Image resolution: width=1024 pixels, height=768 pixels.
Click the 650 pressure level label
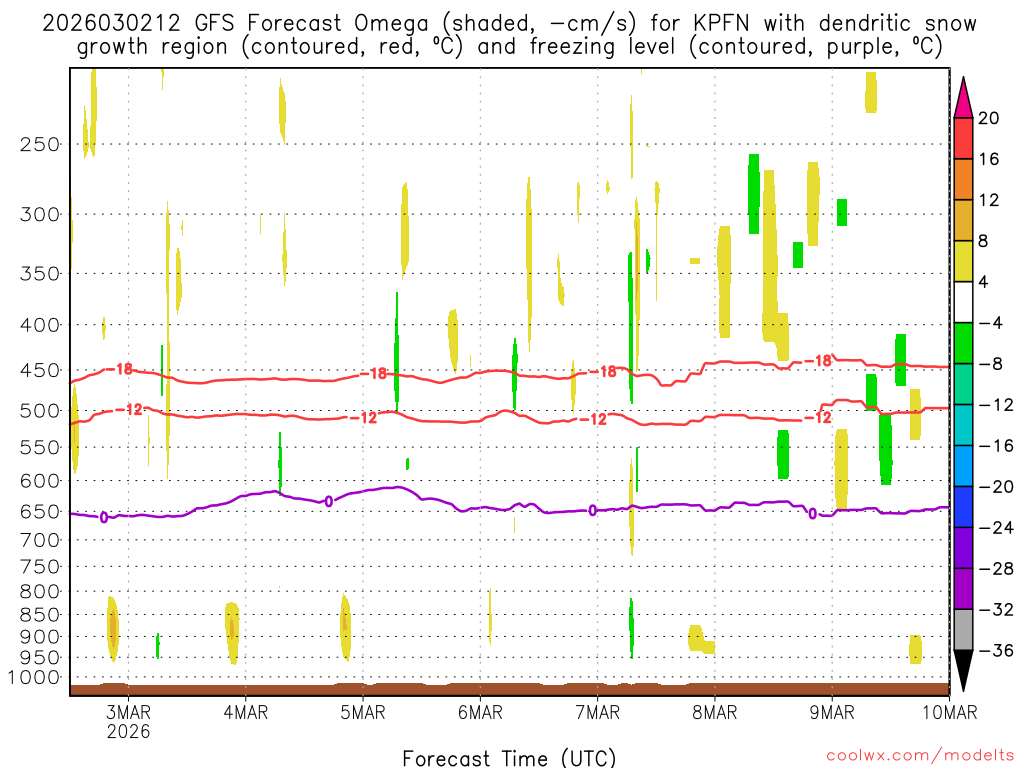click(40, 511)
